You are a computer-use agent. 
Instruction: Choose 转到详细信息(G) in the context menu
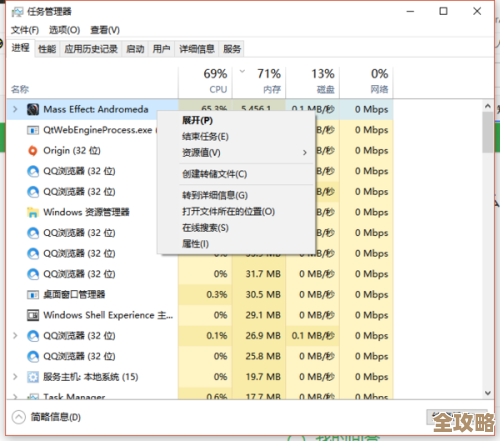pyautogui.click(x=237, y=195)
